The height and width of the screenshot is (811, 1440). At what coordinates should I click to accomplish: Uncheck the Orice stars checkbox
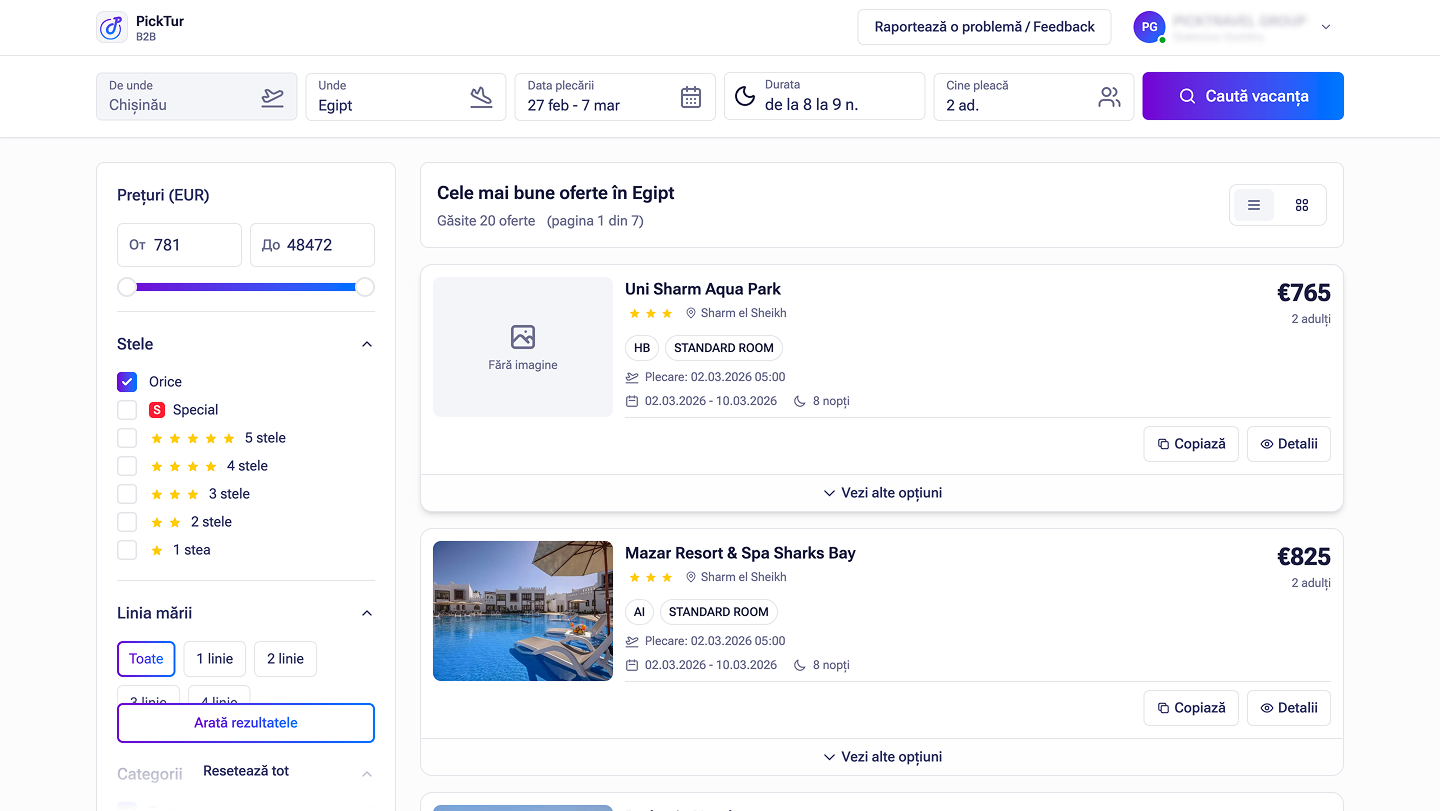(127, 382)
